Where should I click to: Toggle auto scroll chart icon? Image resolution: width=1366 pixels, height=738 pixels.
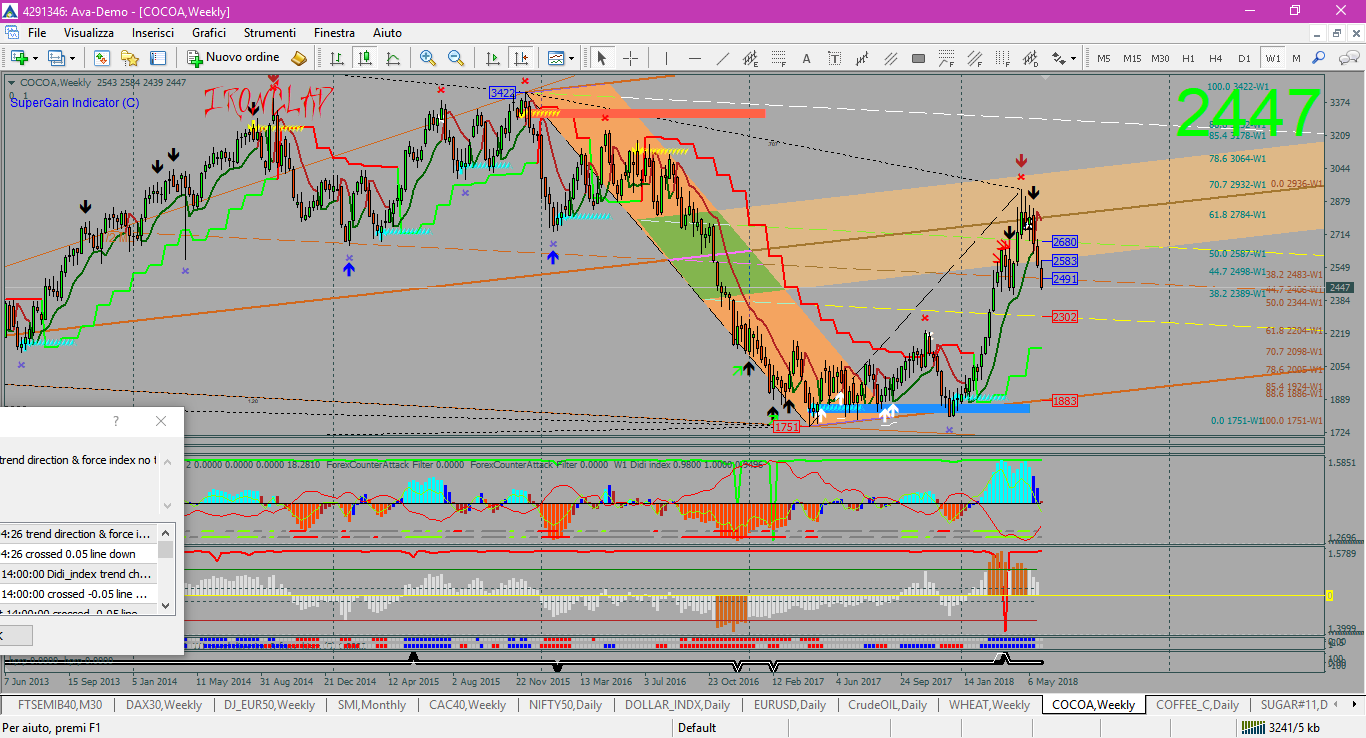click(492, 58)
